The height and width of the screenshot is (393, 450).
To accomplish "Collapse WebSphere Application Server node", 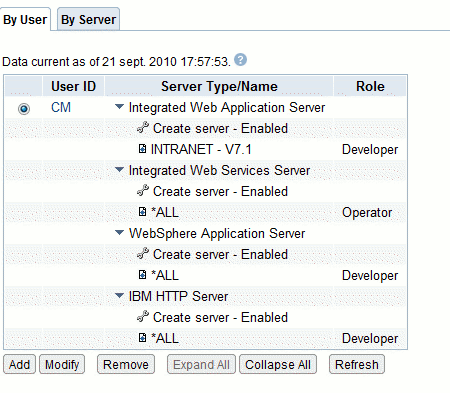I will tap(119, 233).
